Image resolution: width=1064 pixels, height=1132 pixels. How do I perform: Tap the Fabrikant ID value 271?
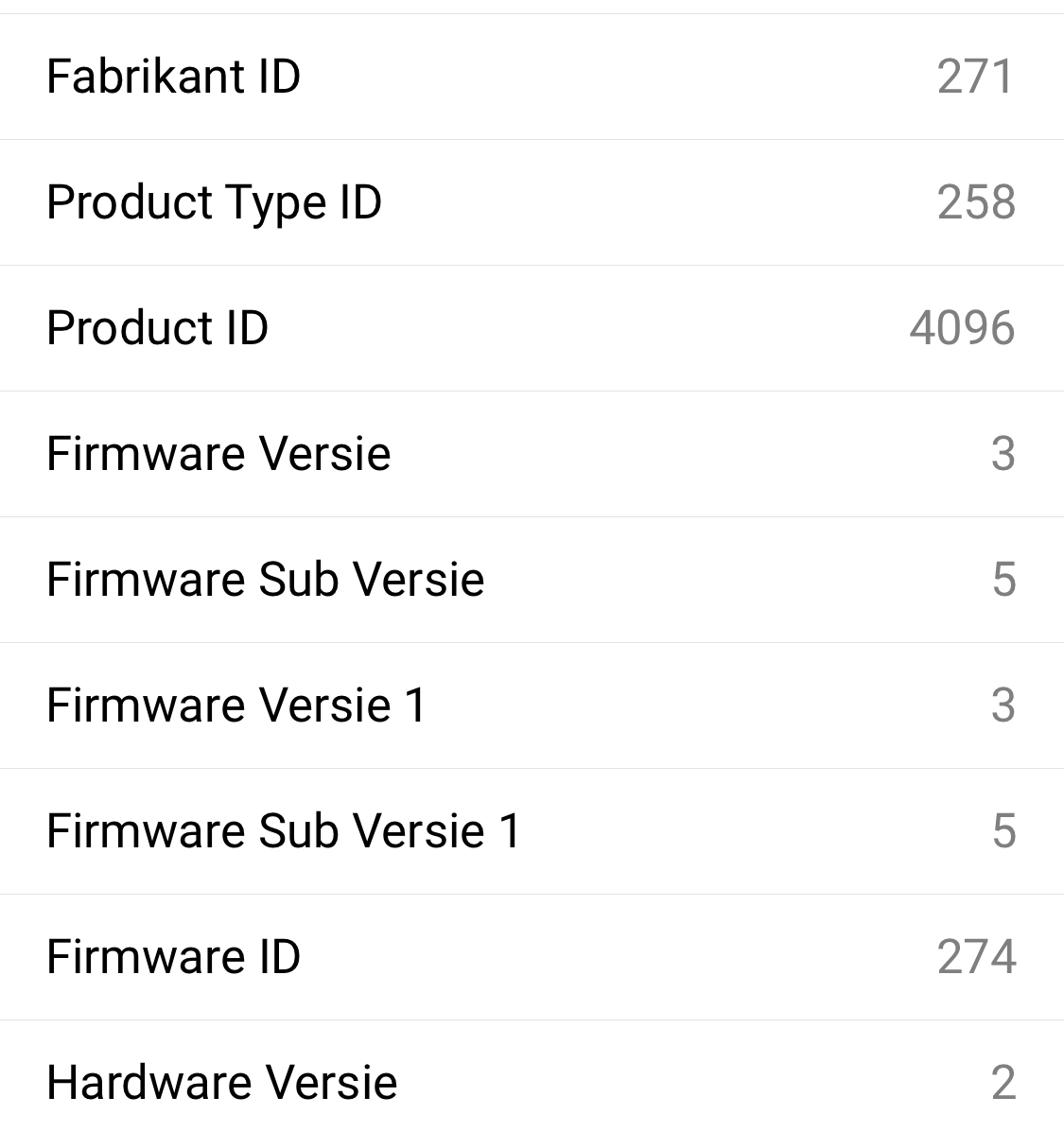pos(975,77)
